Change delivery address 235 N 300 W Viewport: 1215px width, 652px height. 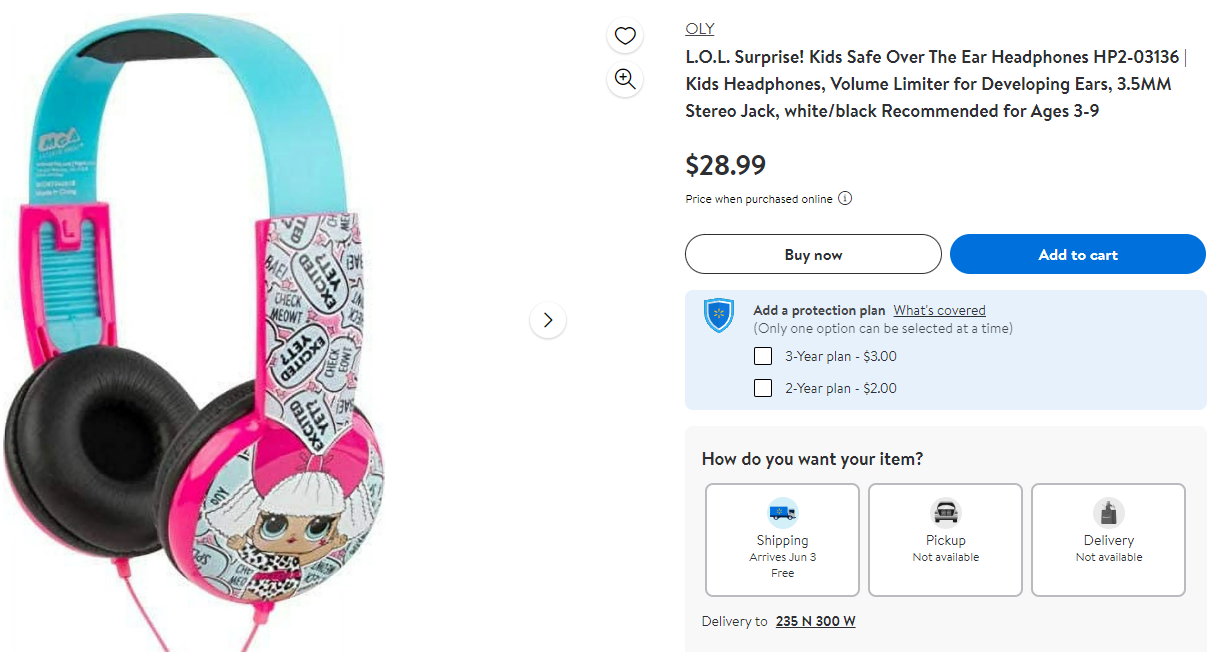tap(815, 621)
